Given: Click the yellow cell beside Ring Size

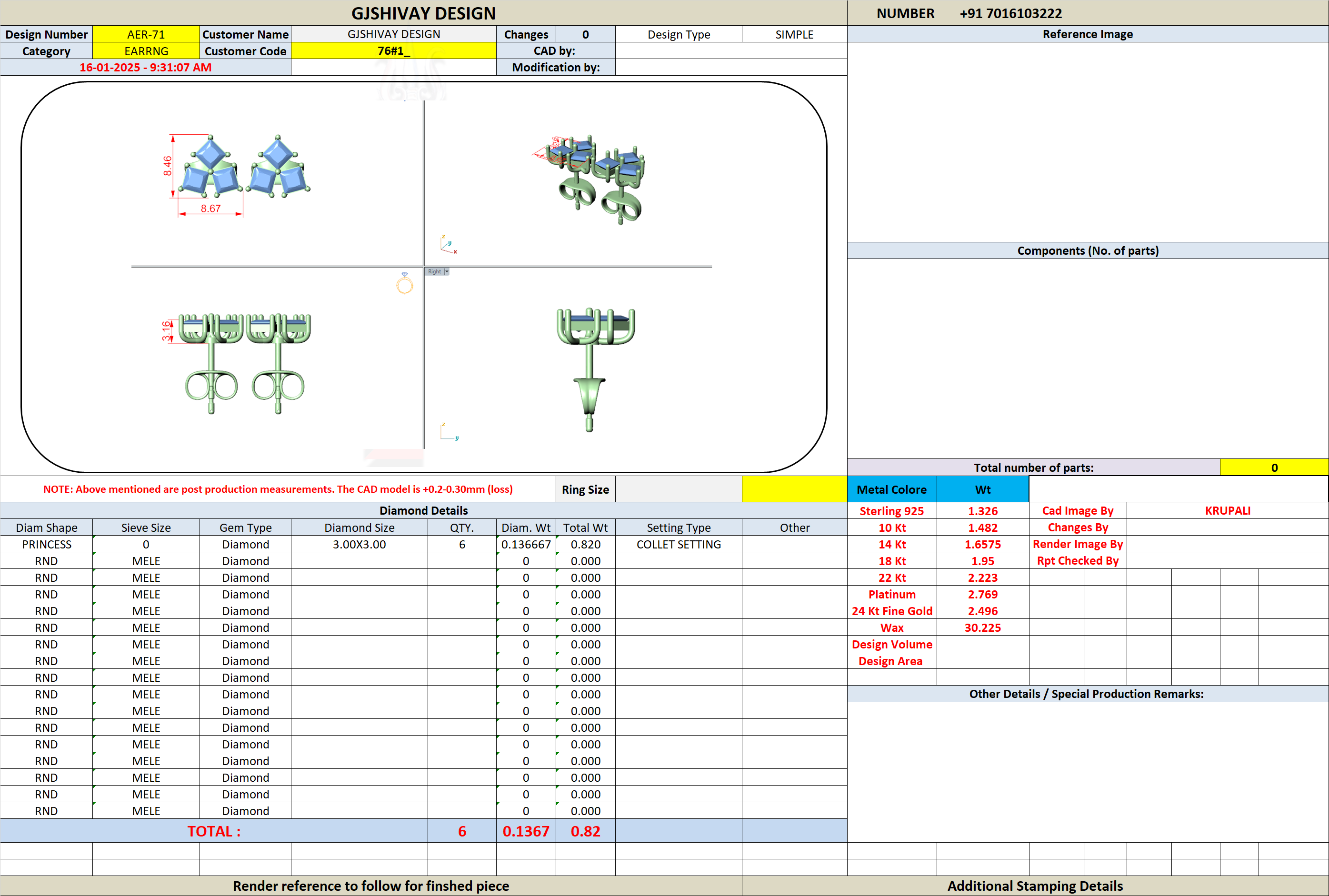Looking at the screenshot, I should pos(794,490).
